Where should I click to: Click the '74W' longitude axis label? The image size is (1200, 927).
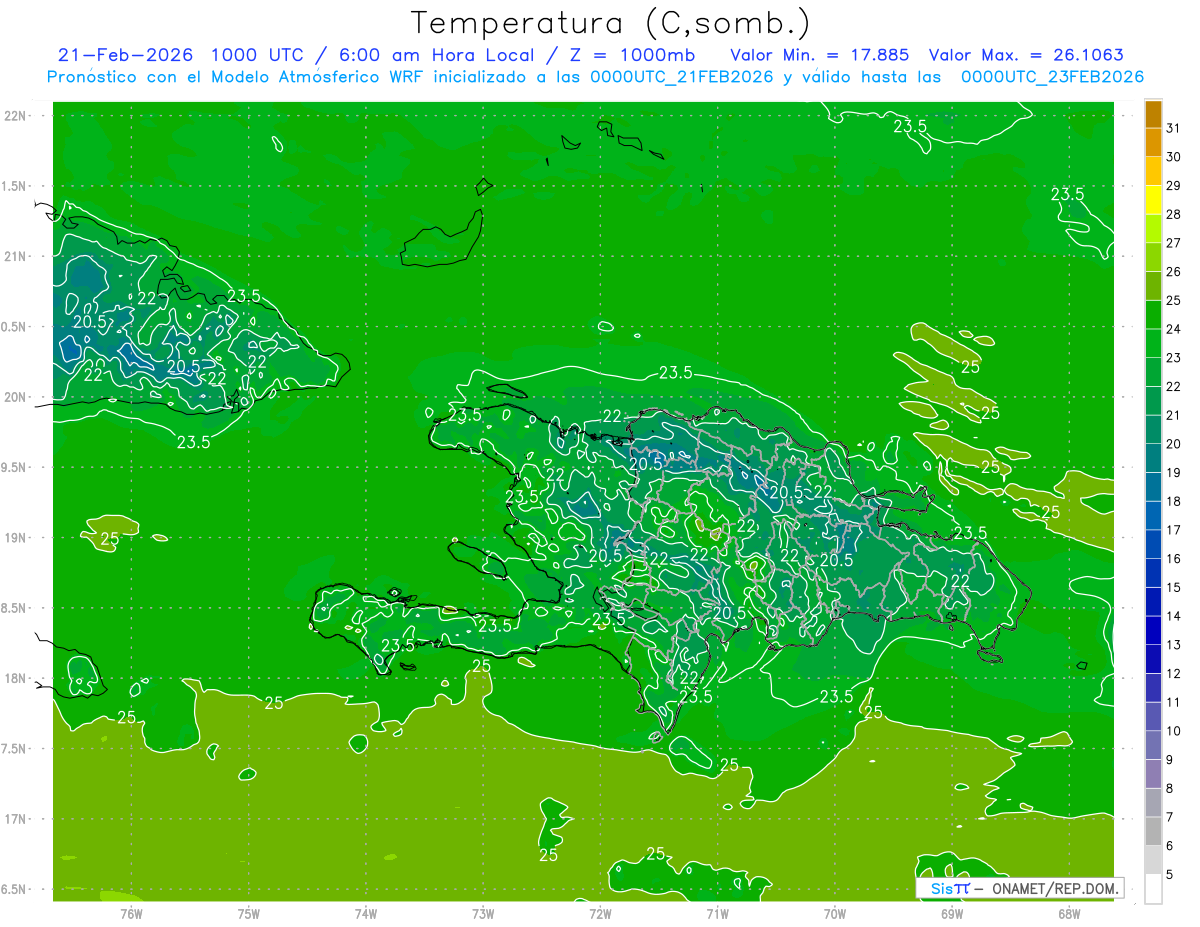click(366, 913)
